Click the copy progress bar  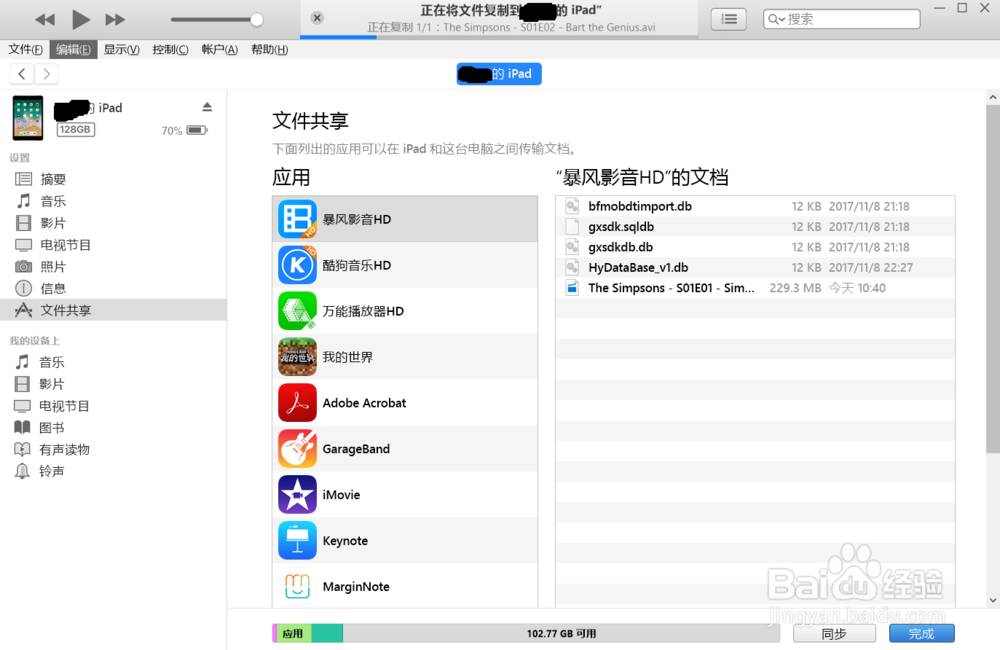coord(499,37)
